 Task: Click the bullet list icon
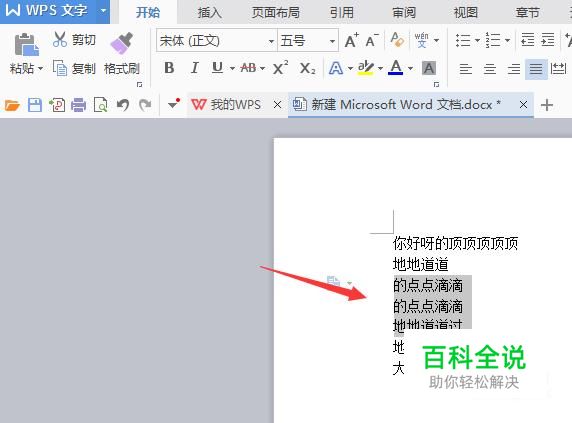point(463,40)
